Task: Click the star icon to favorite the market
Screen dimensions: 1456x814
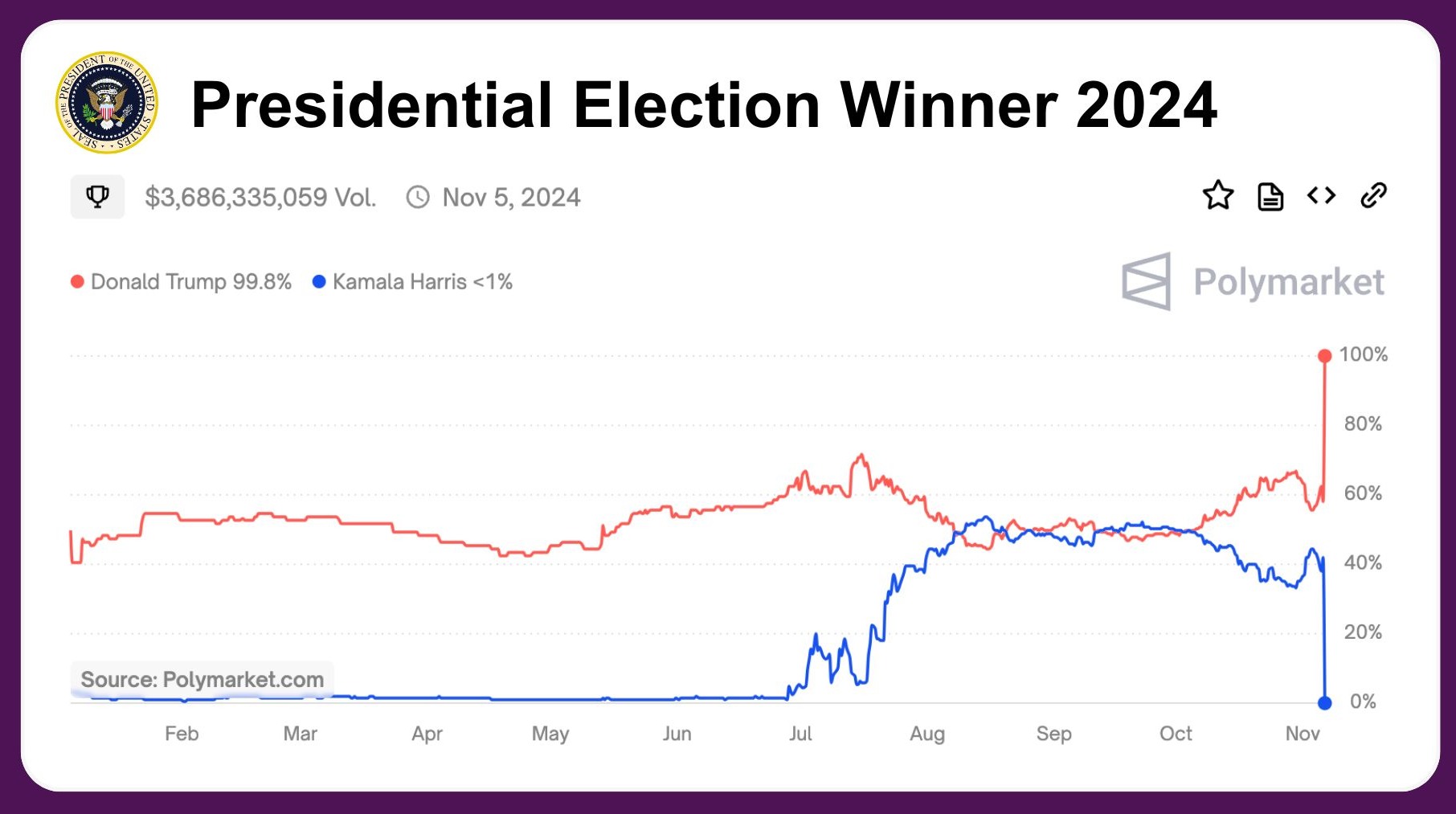Action: tap(1217, 195)
